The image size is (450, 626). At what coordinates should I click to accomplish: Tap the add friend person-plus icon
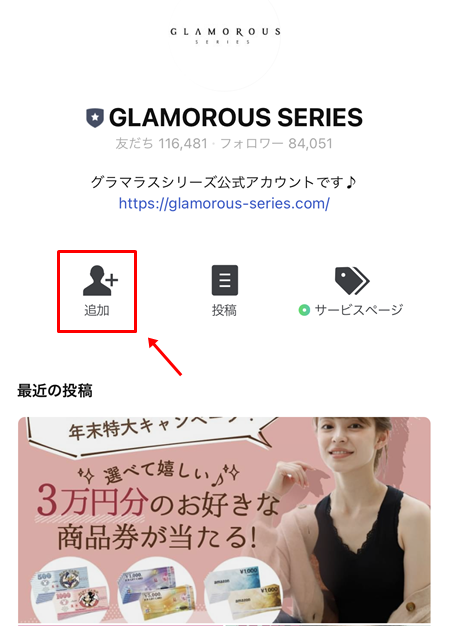(x=100, y=281)
